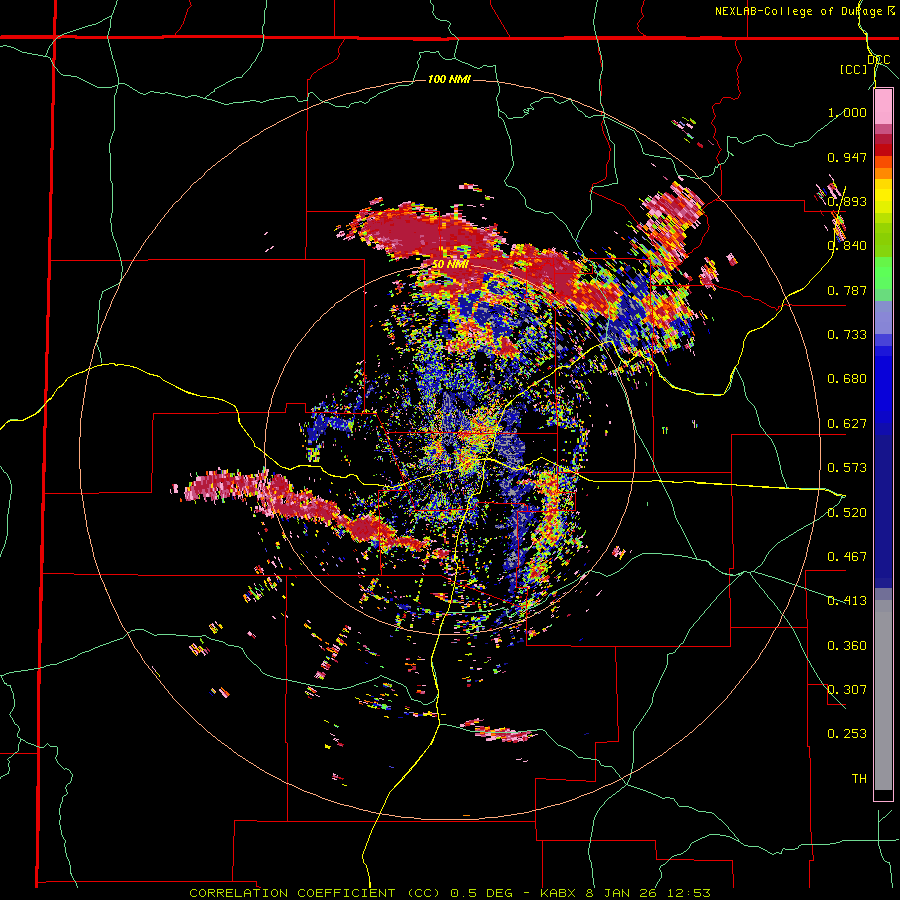This screenshot has width=900, height=900.
Task: Click the 0.307 value on color scale
Action: 847,690
